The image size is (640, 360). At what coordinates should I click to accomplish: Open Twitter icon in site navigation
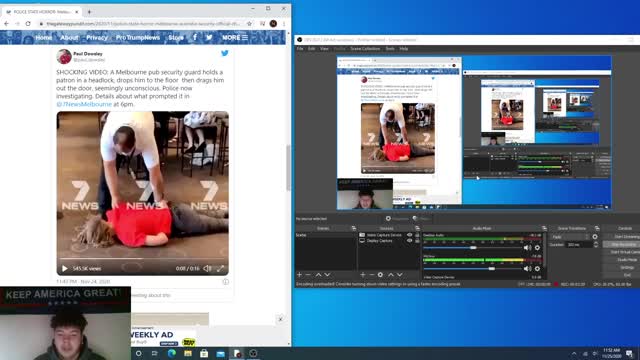point(209,37)
